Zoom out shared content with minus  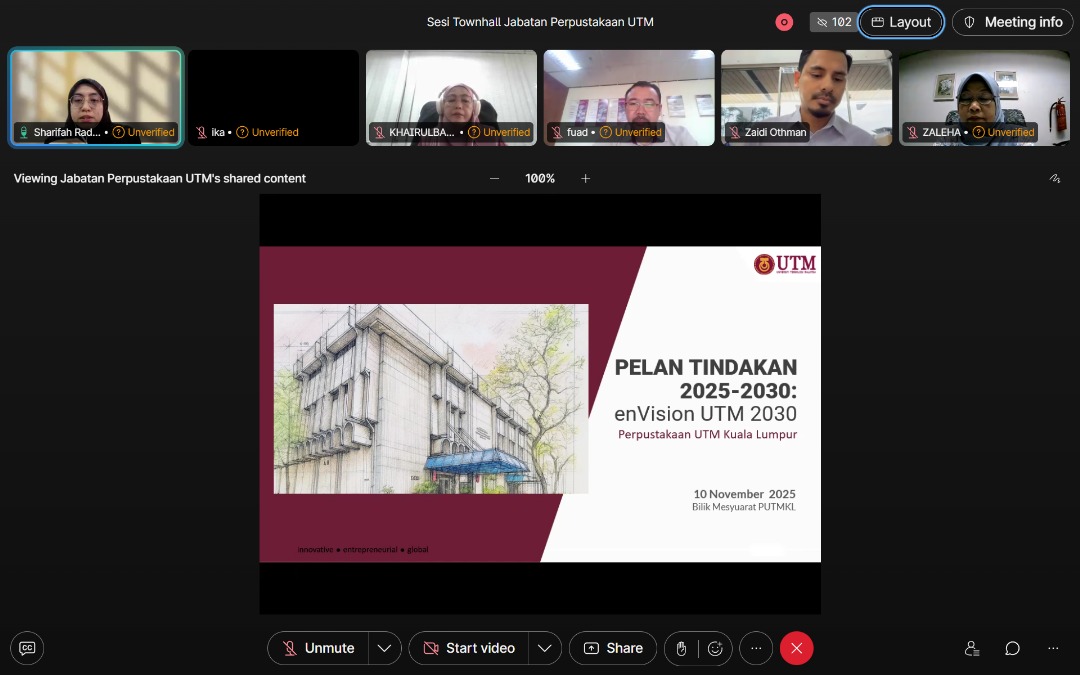point(494,179)
